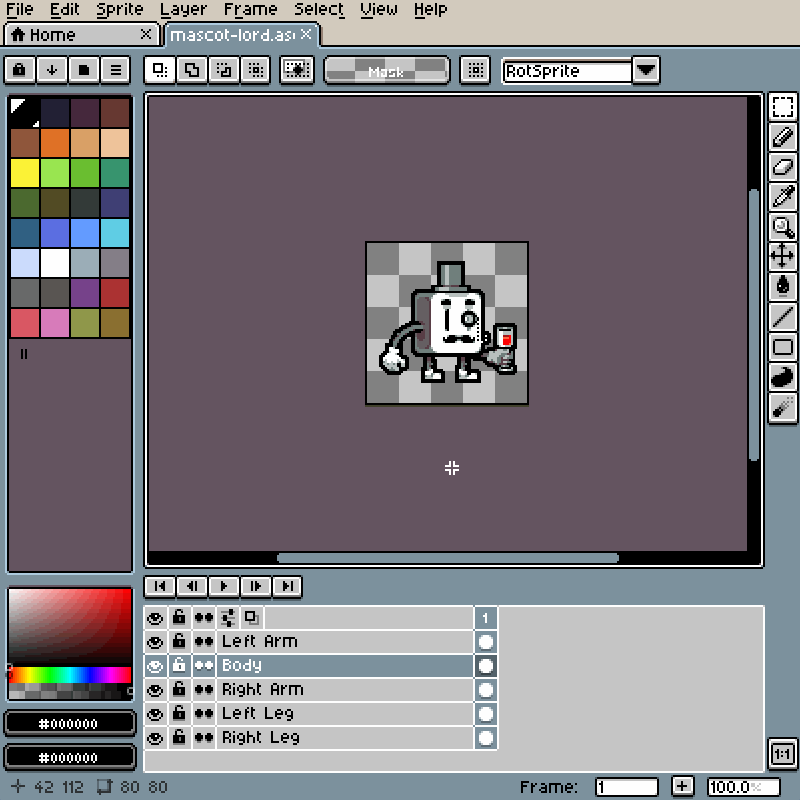Select the Move tool
The width and height of the screenshot is (800, 800).
click(783, 255)
